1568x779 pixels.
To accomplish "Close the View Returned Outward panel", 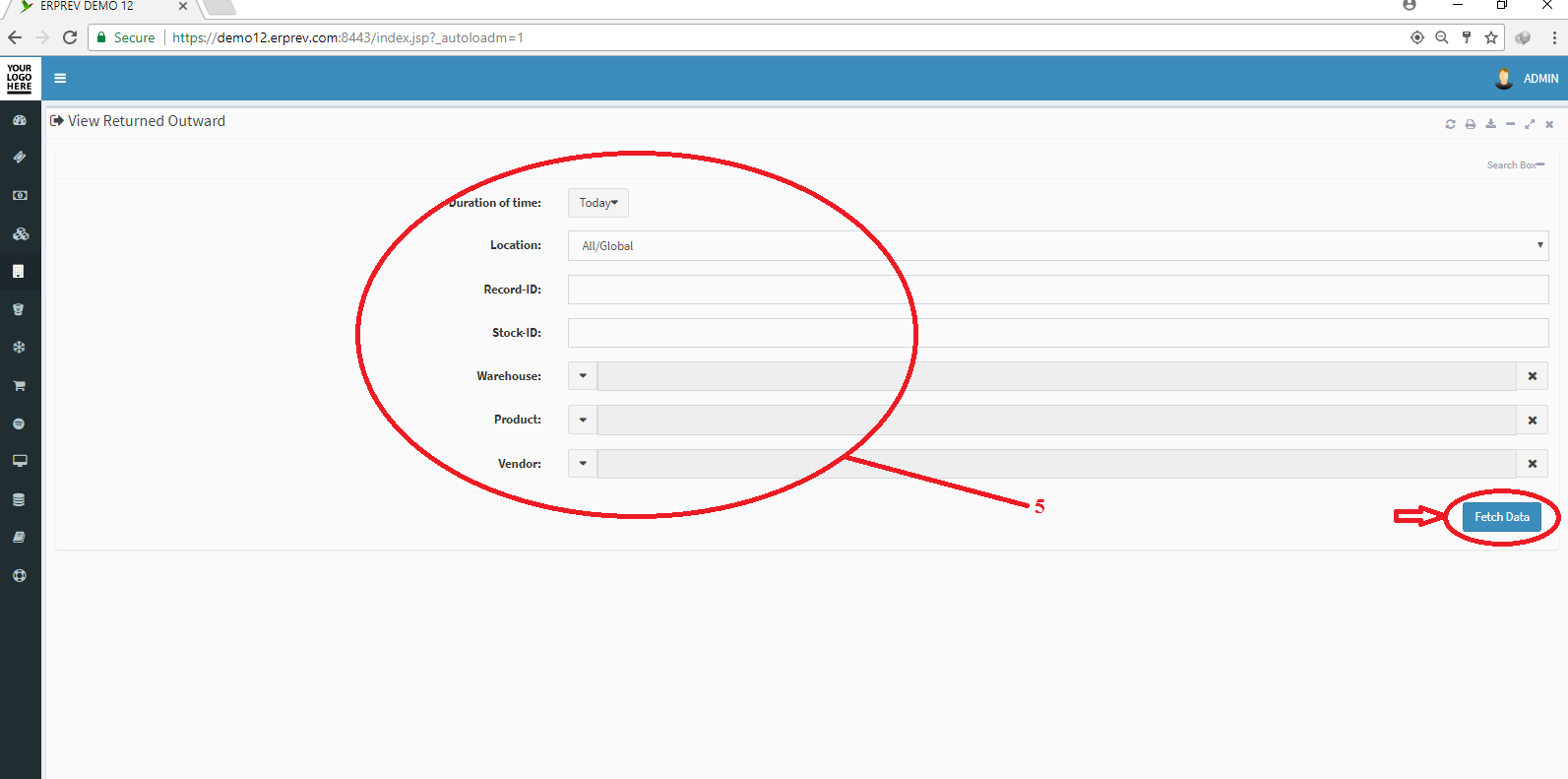I will click(x=1549, y=124).
